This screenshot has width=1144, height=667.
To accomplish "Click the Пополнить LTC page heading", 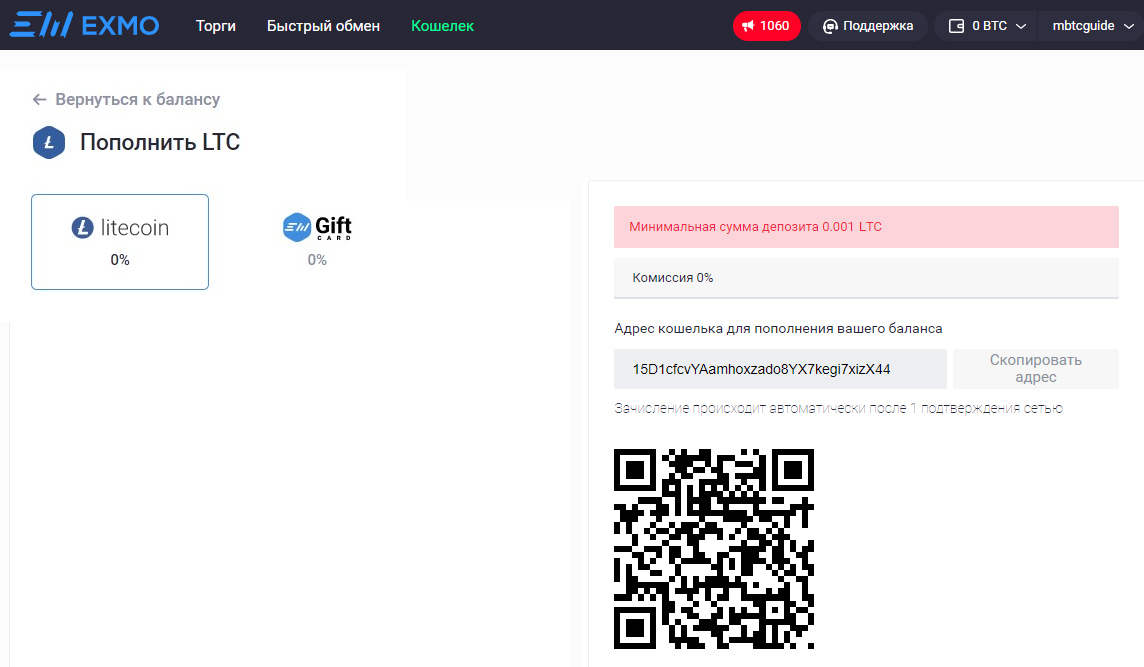I will tap(160, 142).
